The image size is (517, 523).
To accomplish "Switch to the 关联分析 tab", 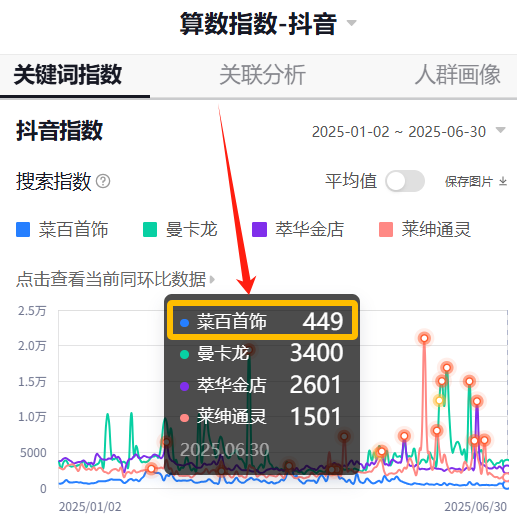I will tap(263, 75).
